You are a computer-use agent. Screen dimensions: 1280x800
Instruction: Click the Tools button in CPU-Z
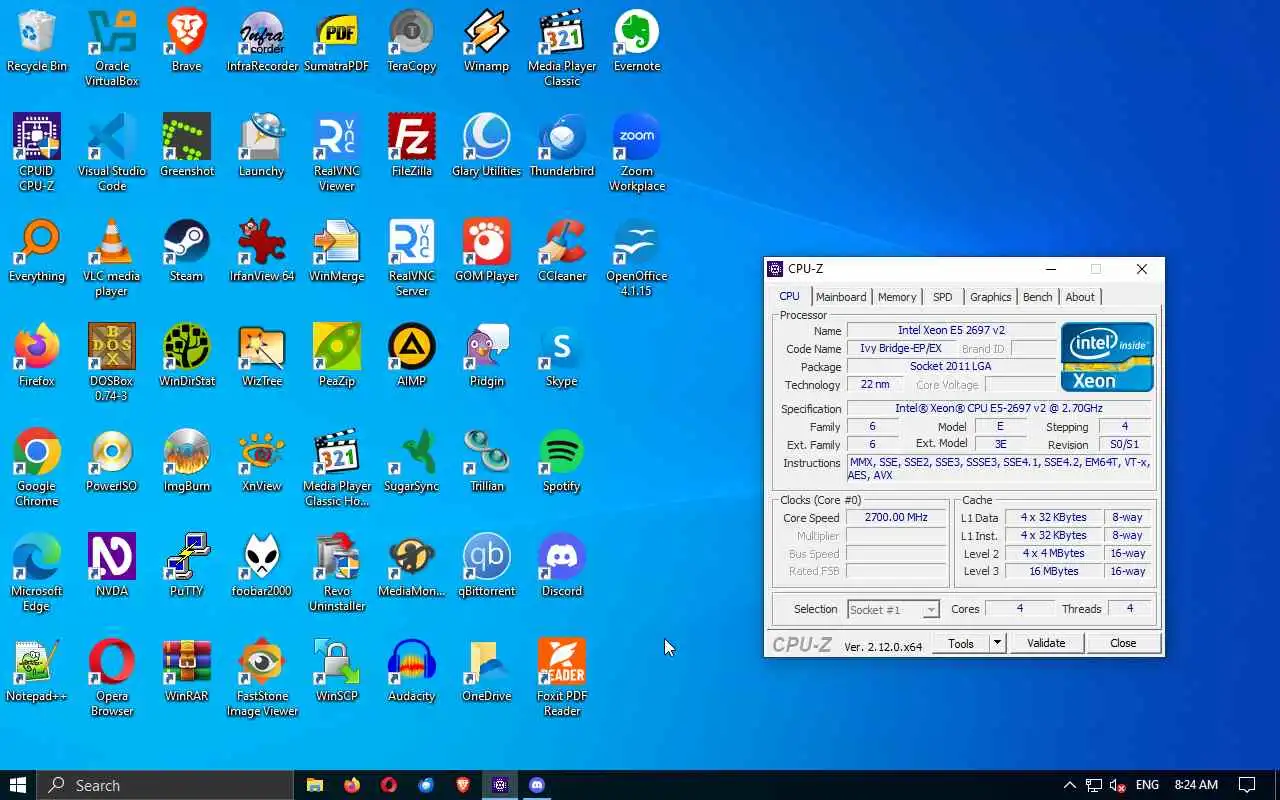[961, 643]
